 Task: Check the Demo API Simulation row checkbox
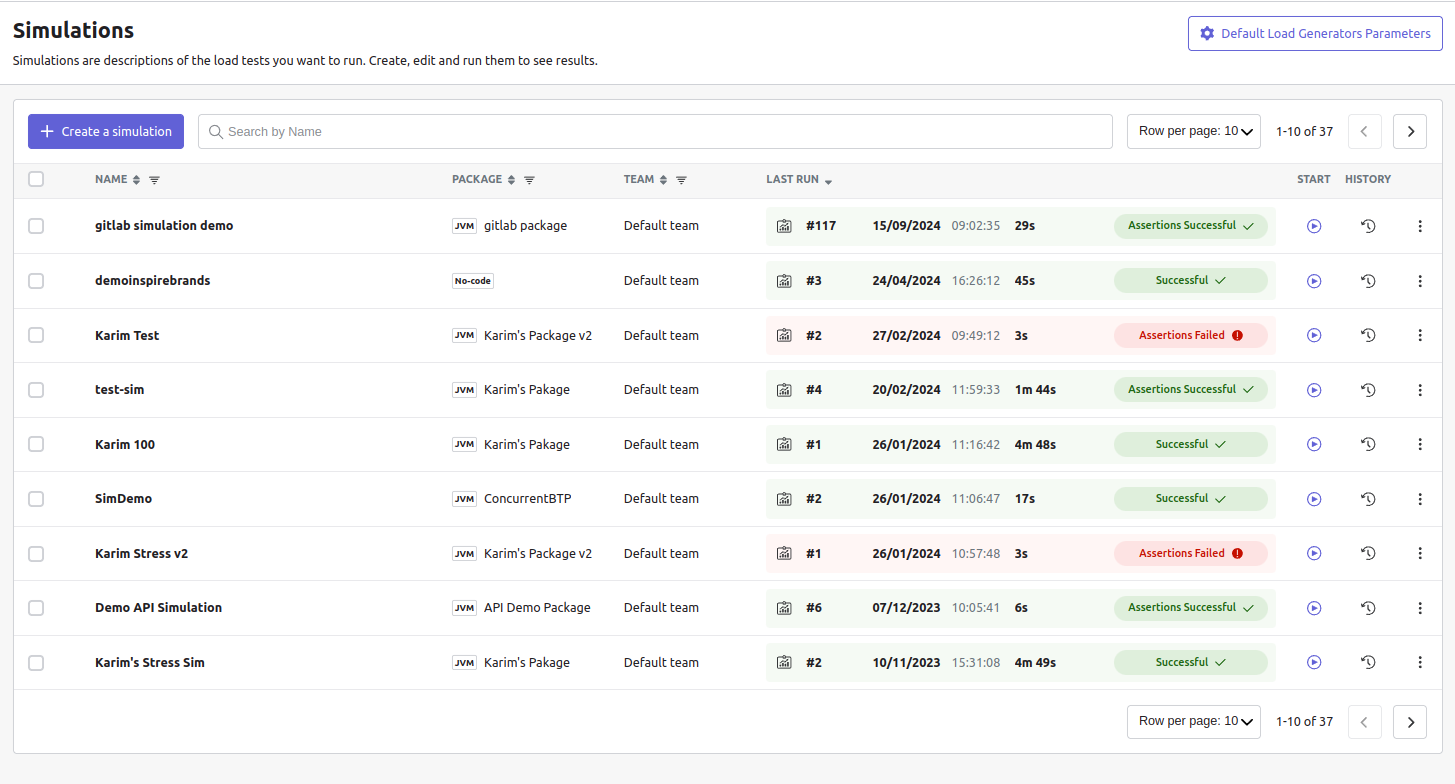36,608
